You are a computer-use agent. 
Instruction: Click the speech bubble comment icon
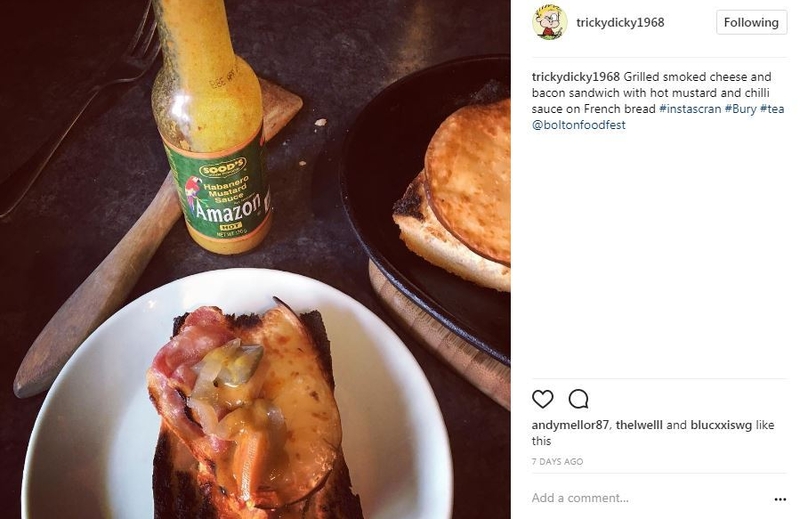578,399
